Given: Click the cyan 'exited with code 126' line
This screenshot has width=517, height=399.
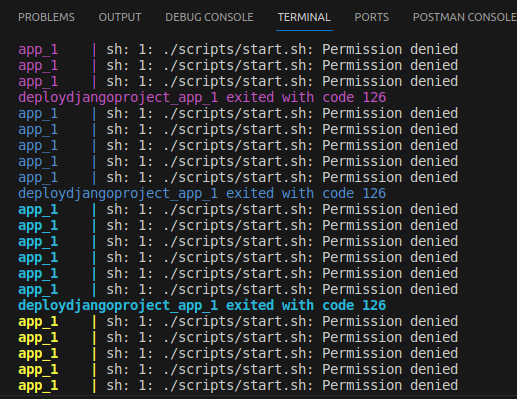Looking at the screenshot, I should (202, 306).
